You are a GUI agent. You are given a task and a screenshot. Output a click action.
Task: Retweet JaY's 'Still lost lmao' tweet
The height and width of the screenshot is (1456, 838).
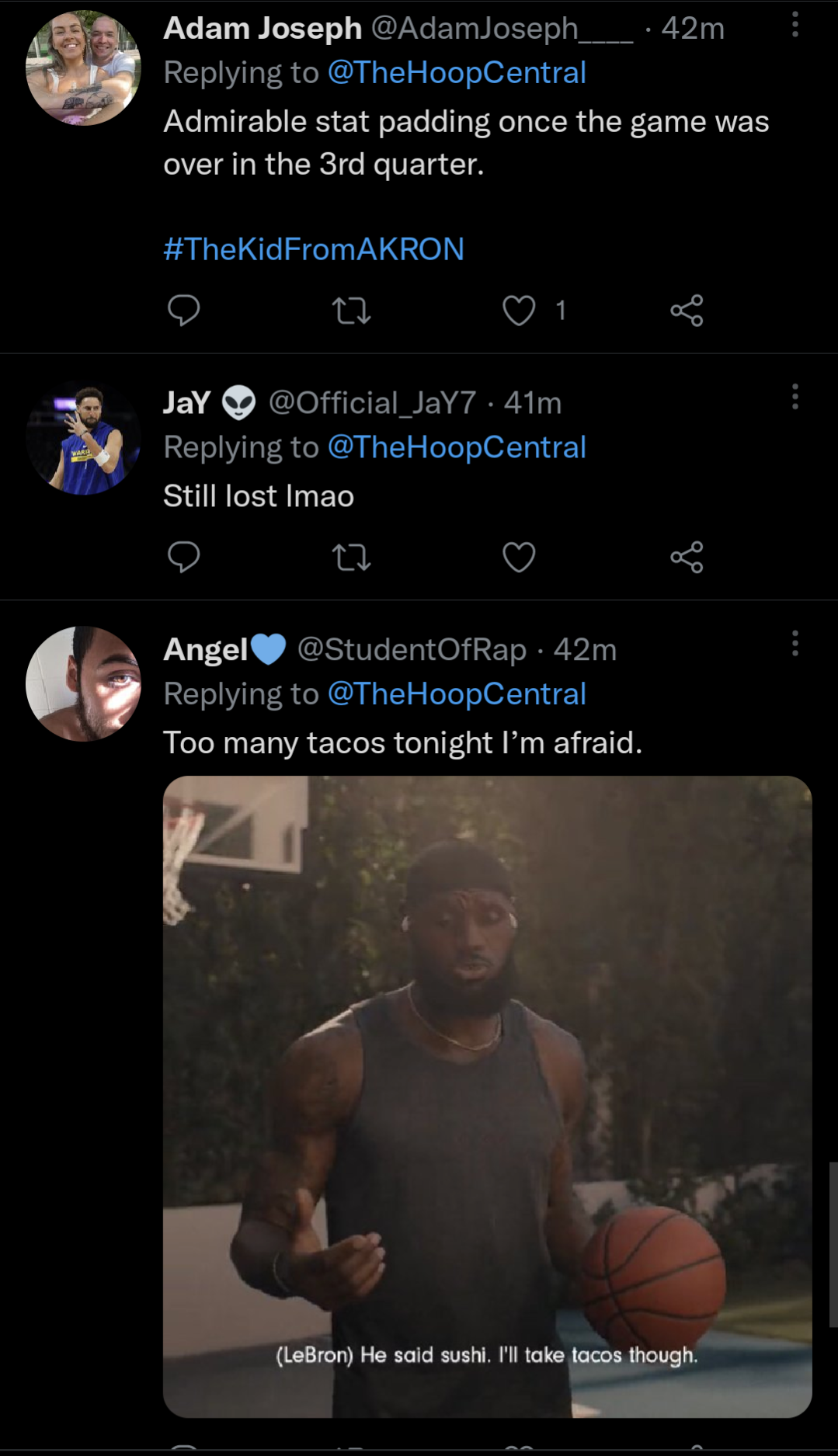(x=351, y=557)
